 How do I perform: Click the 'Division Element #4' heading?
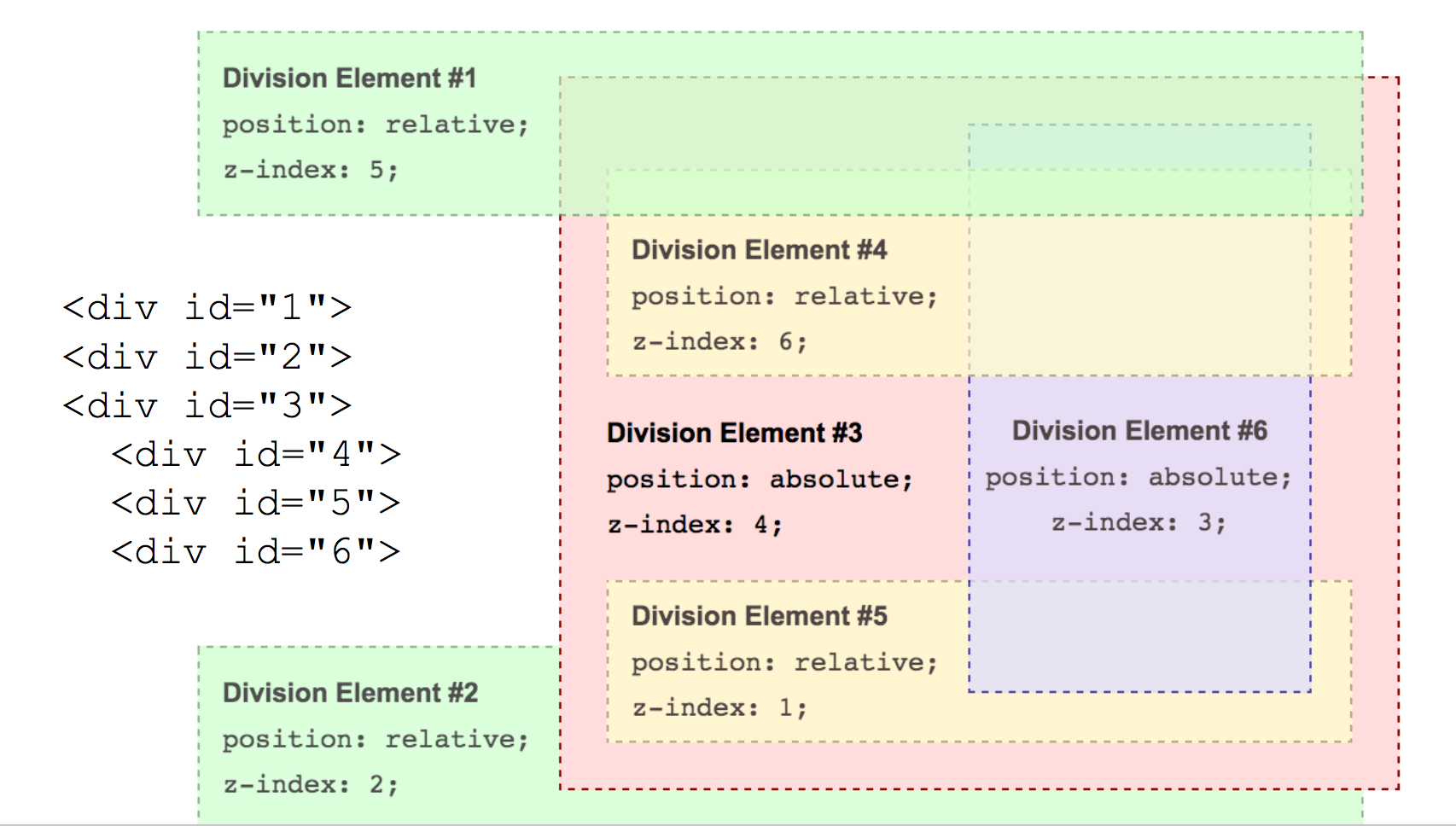coord(759,250)
